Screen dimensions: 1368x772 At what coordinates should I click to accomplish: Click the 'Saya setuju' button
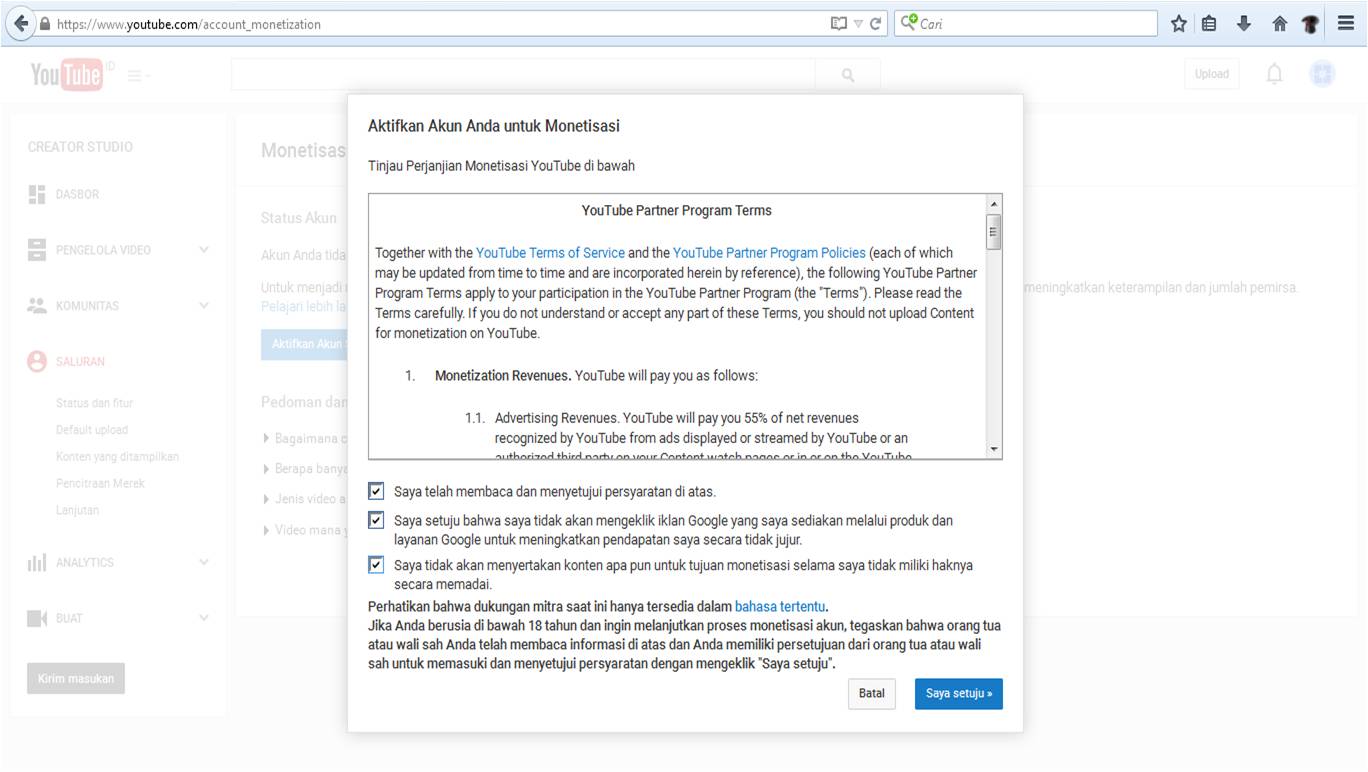958,694
